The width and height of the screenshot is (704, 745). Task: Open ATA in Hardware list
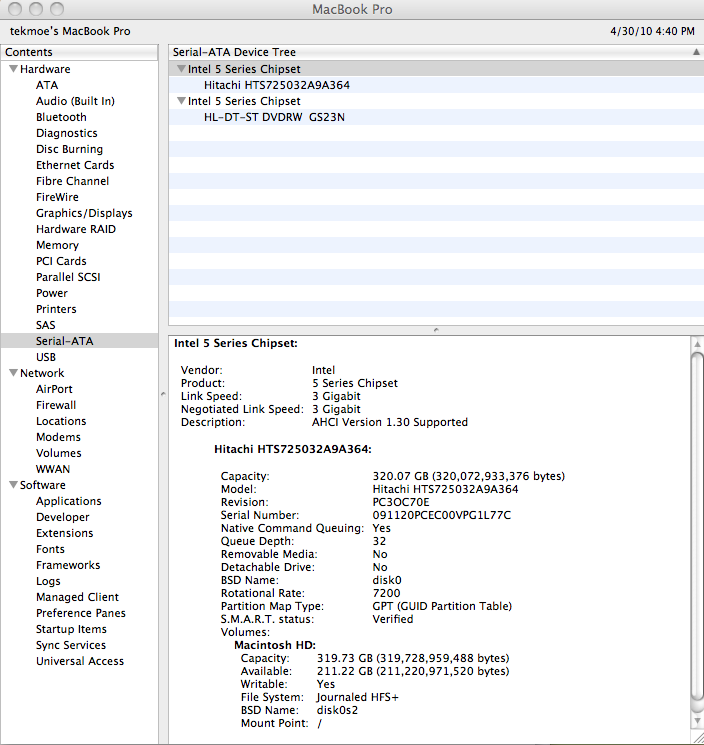point(47,85)
